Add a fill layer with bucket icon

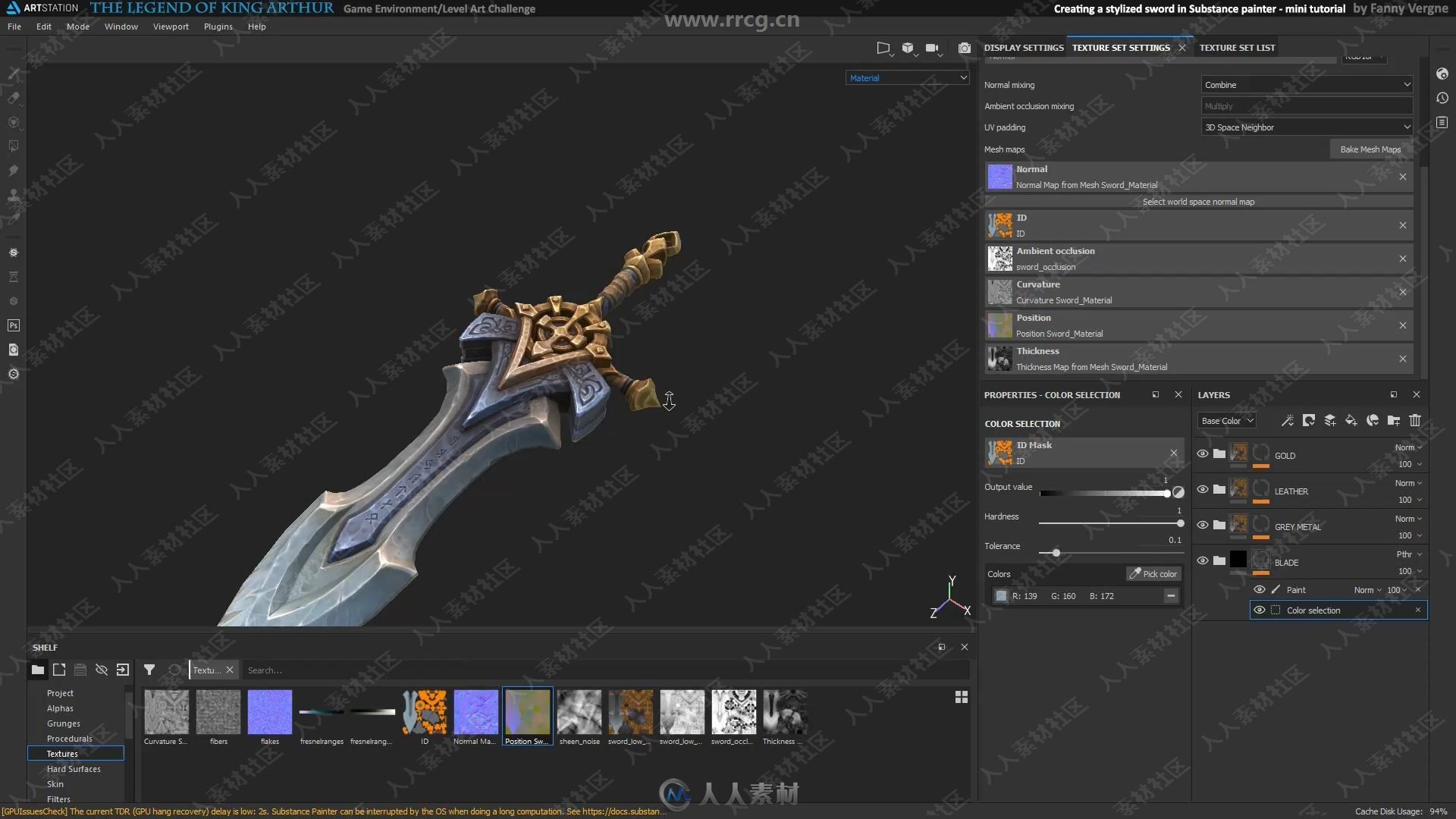pos(1351,420)
